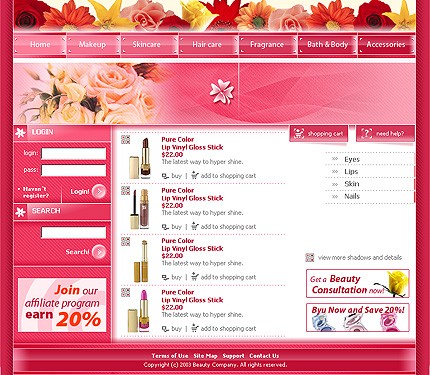Viewport: 430px width, 375px height.
Task: Open view more shadows and details
Action: click(360, 258)
